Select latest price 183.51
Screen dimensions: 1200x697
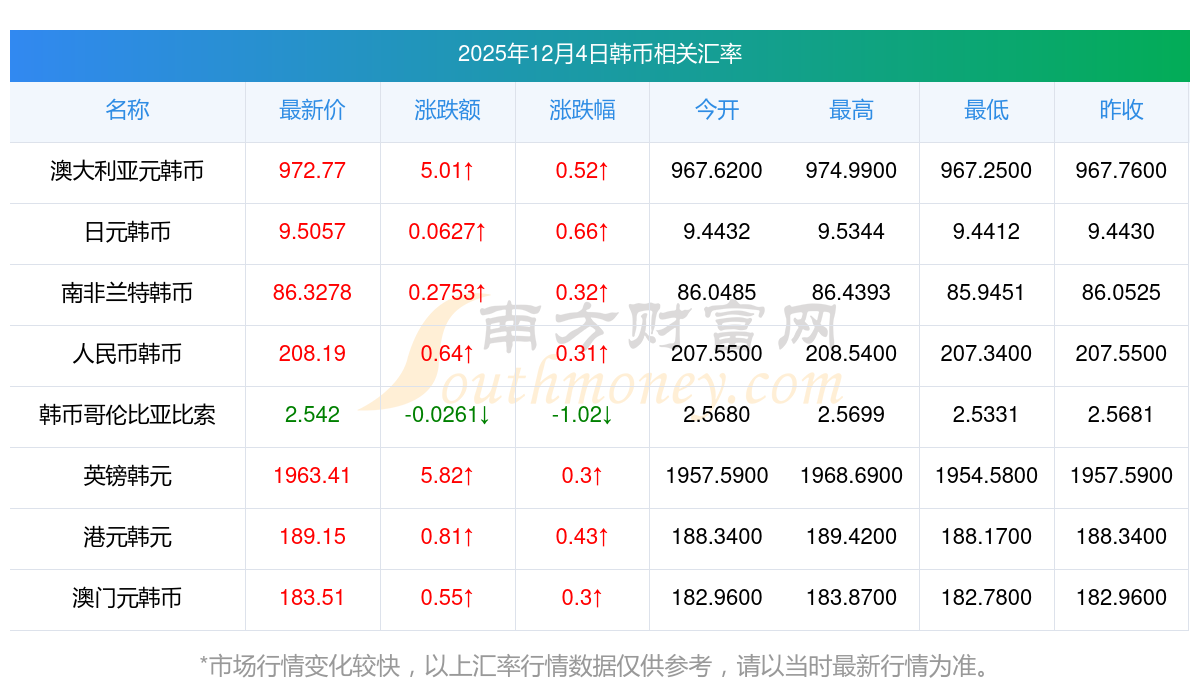tap(312, 598)
